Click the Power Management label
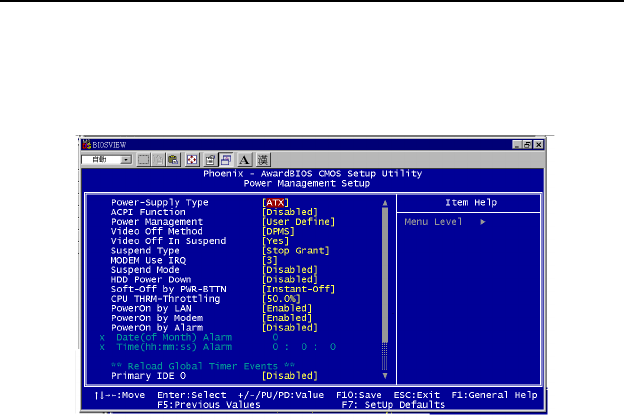This screenshot has width=624, height=420. point(157,221)
